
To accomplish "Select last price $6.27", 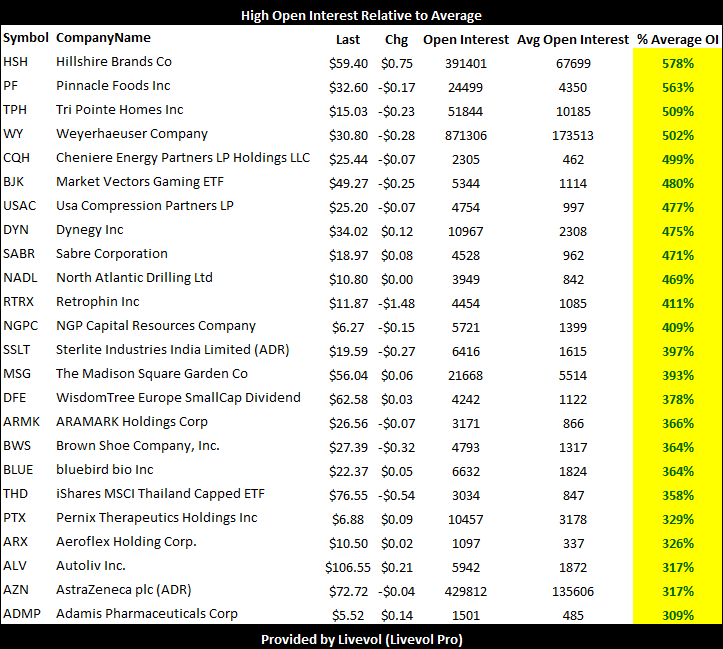I will (348, 328).
